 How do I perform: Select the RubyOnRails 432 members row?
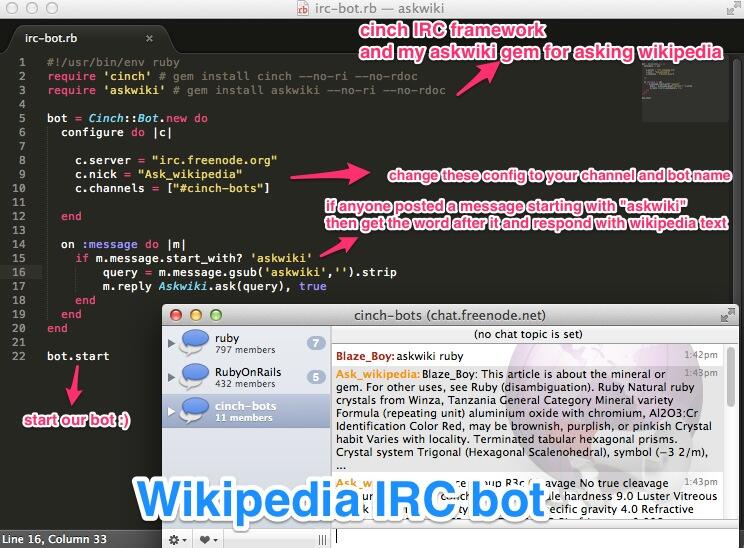[246, 377]
